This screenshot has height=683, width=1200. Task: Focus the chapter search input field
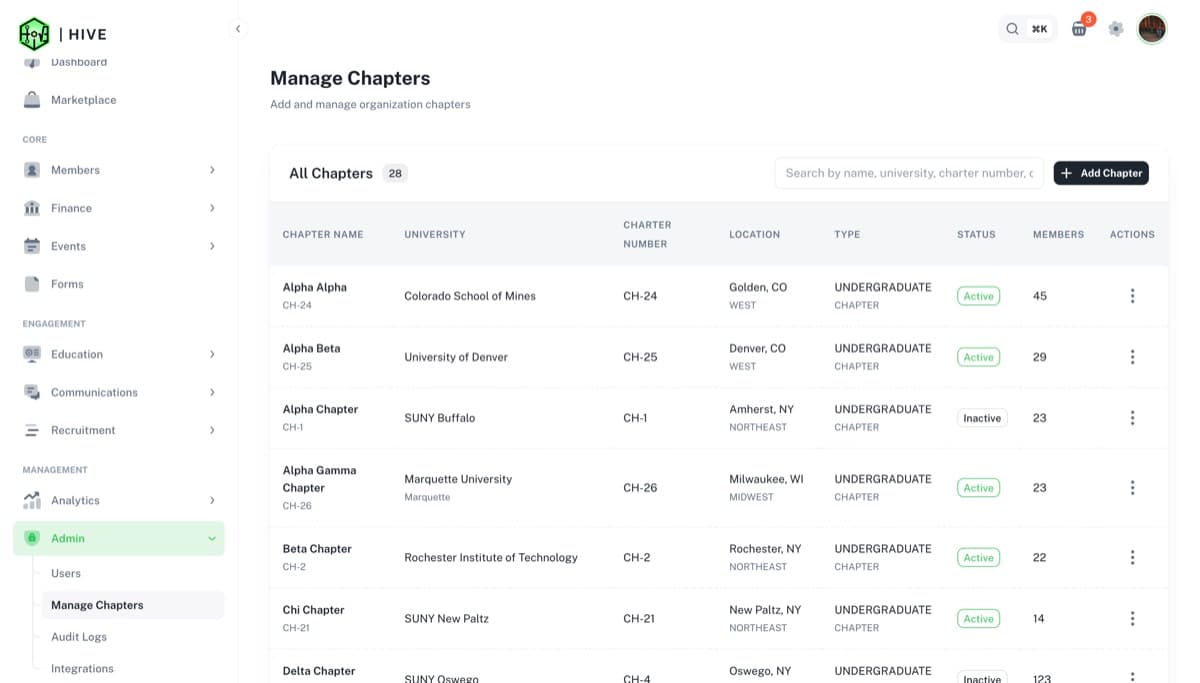[x=909, y=173]
